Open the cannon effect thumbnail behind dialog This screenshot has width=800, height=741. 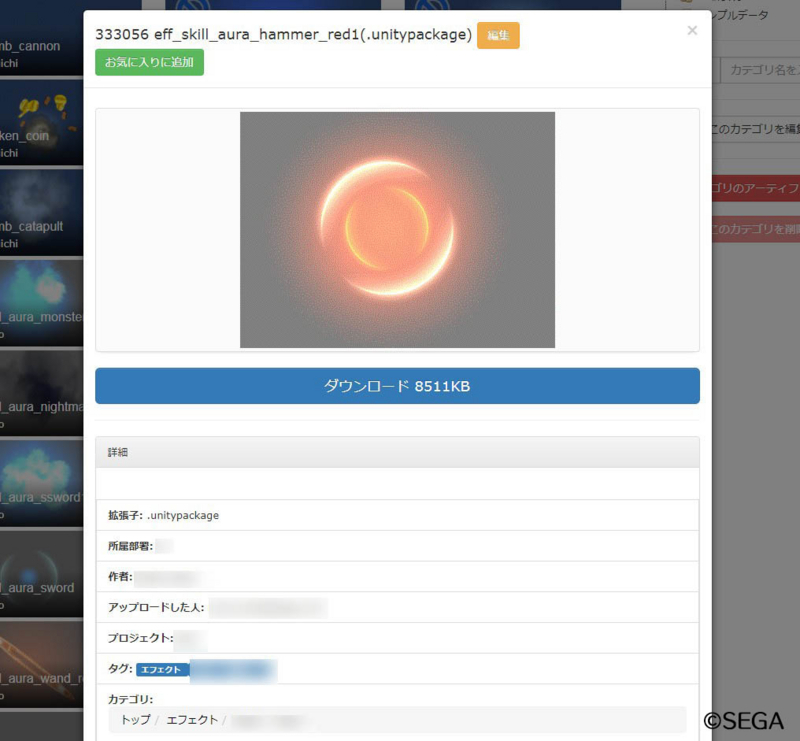41,38
